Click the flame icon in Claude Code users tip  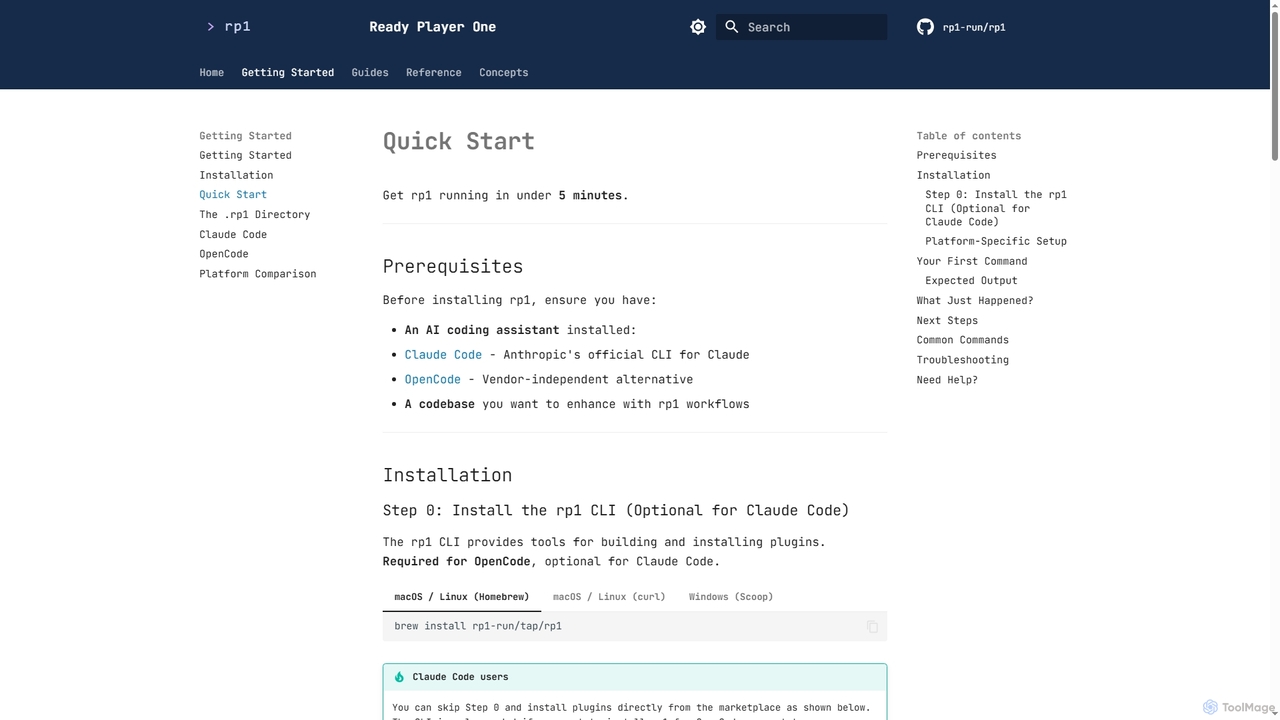399,677
